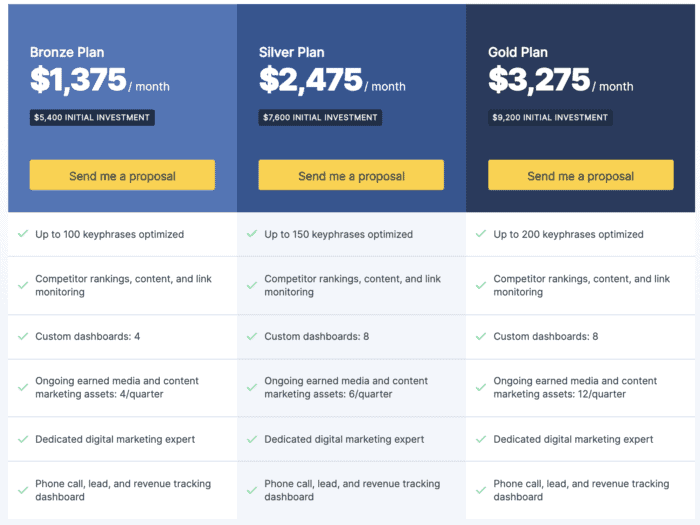Click Silver Plan 'Send me a proposal' button
700x525 pixels.
pos(351,175)
